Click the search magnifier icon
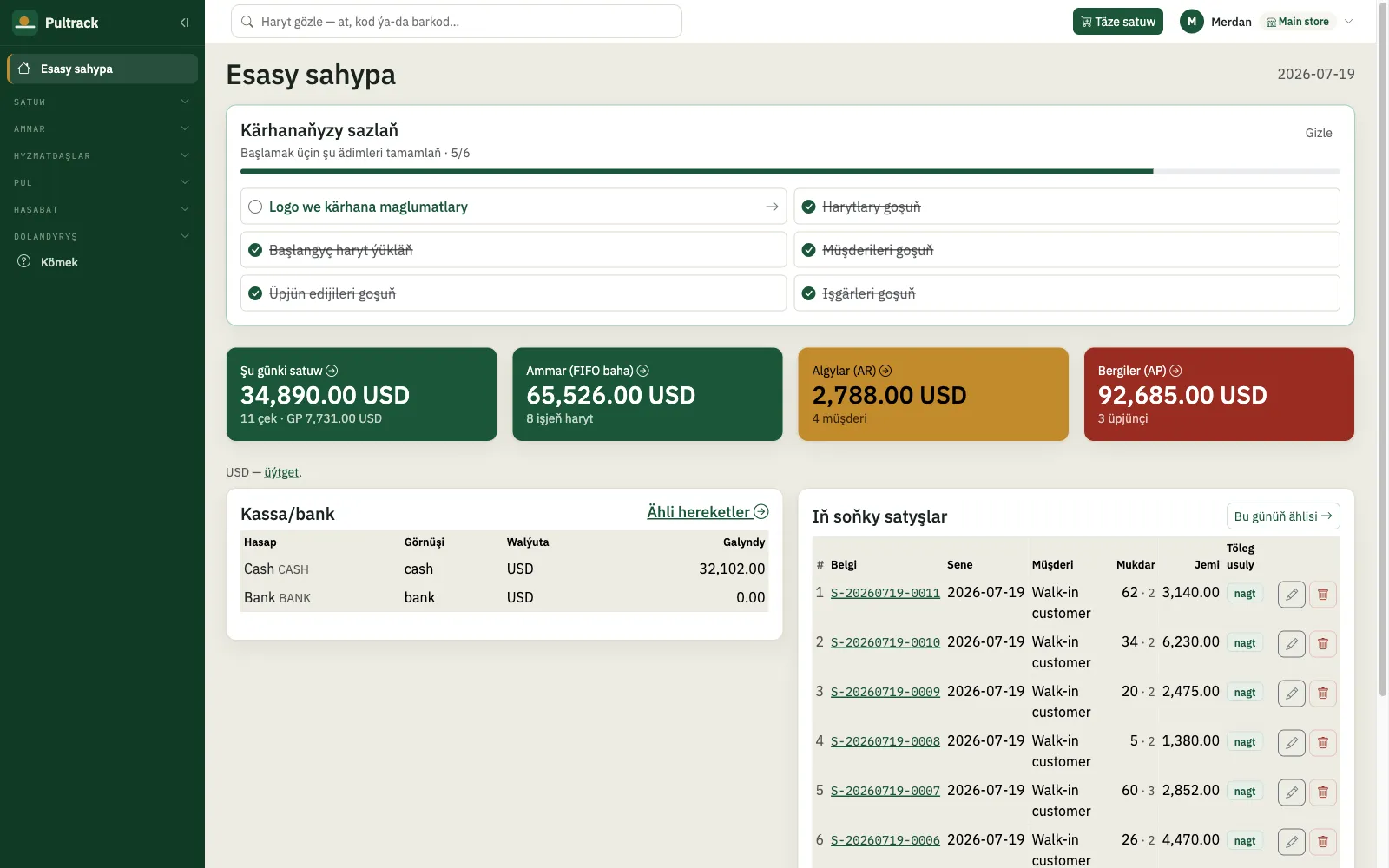This screenshot has width=1389, height=868. pos(247,22)
